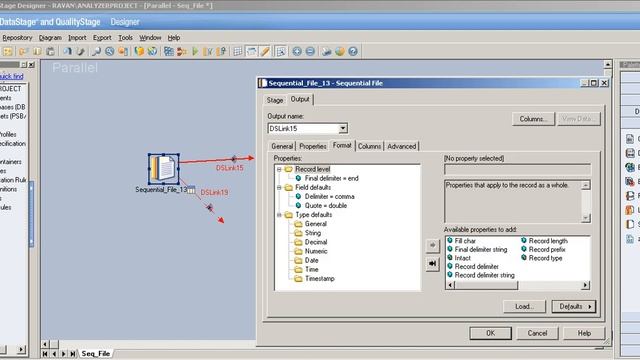
Task: Click the globe toolbar icon beside Help
Action: point(340,51)
